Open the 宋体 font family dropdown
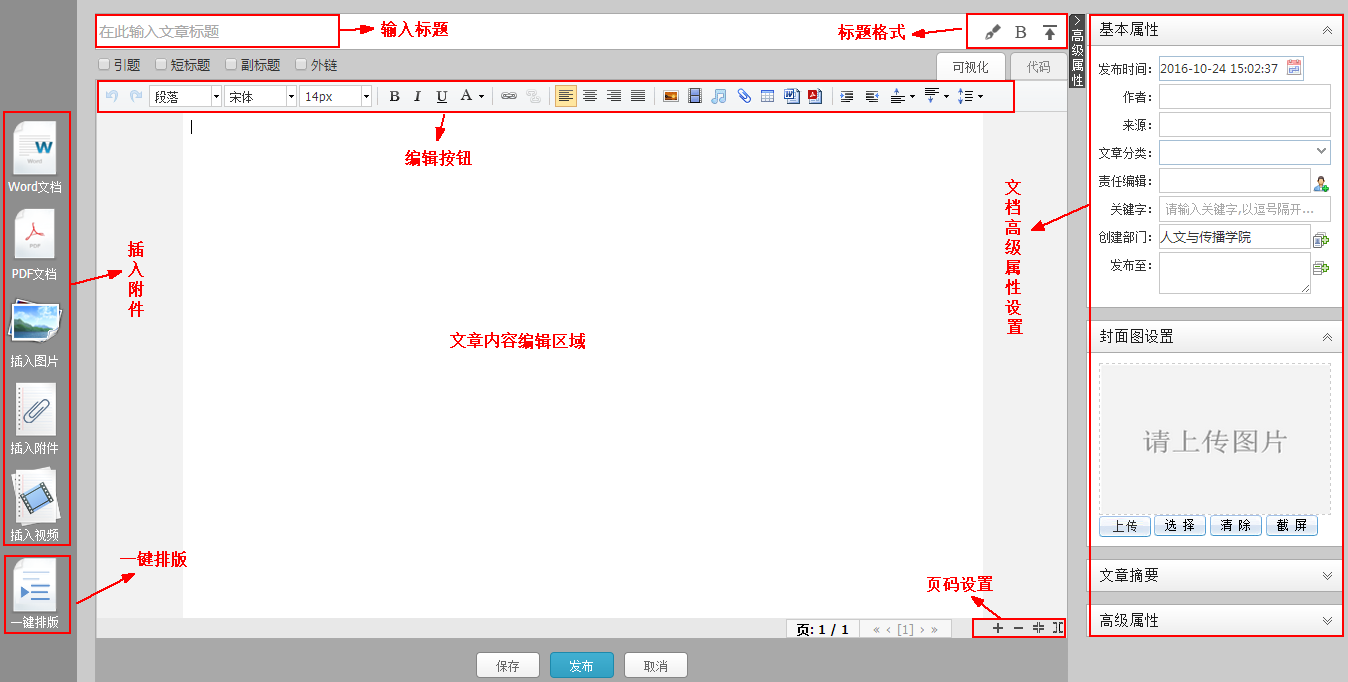Viewport: 1348px width, 682px height. [x=260, y=96]
